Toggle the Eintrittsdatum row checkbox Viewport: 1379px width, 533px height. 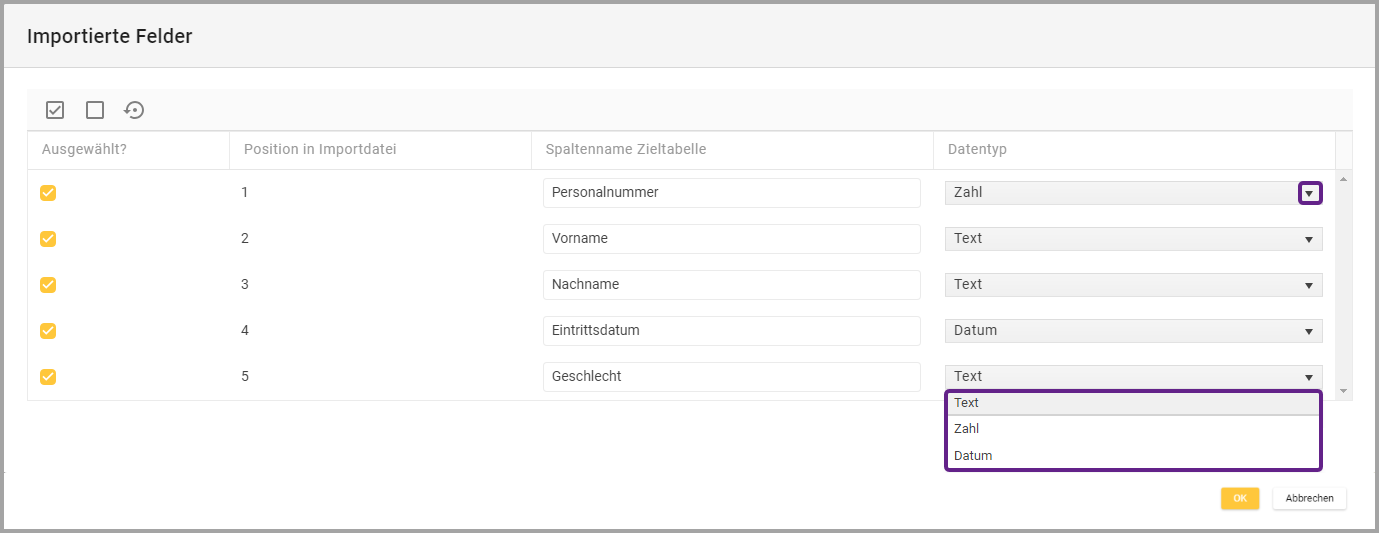[48, 331]
